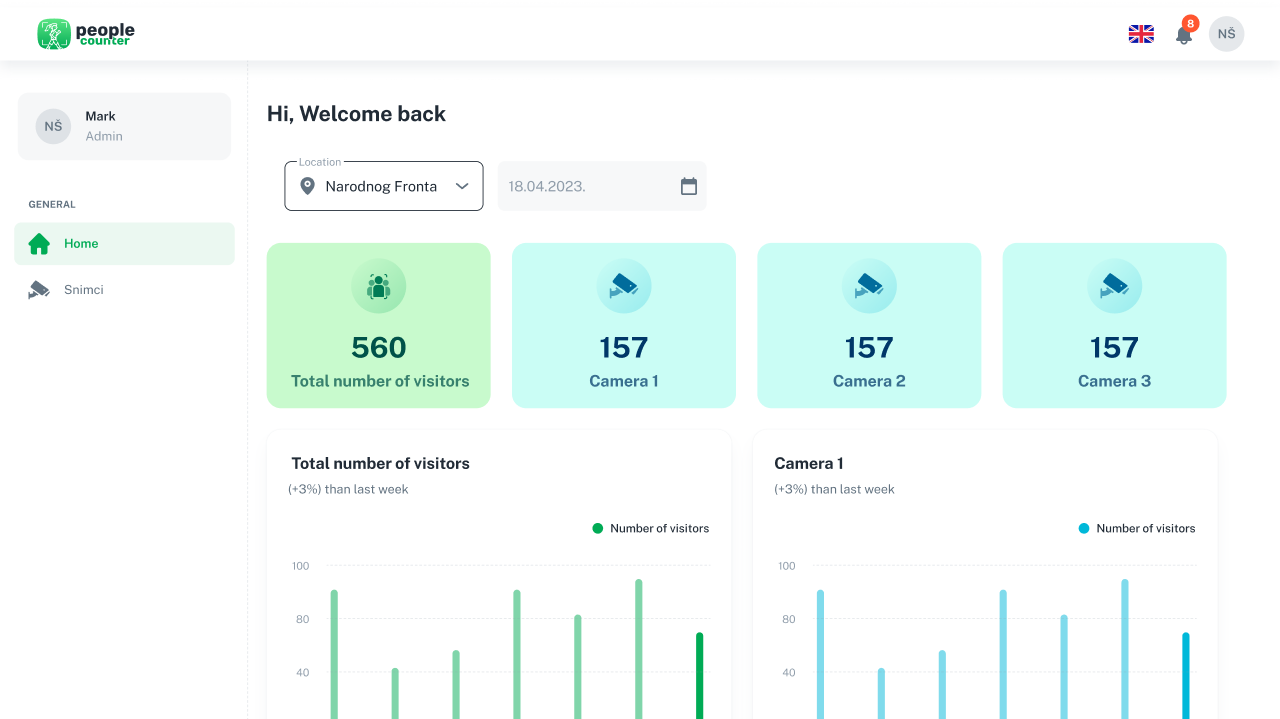Image resolution: width=1280 pixels, height=719 pixels.
Task: Open notifications bell with 8 badge
Action: [1184, 34]
